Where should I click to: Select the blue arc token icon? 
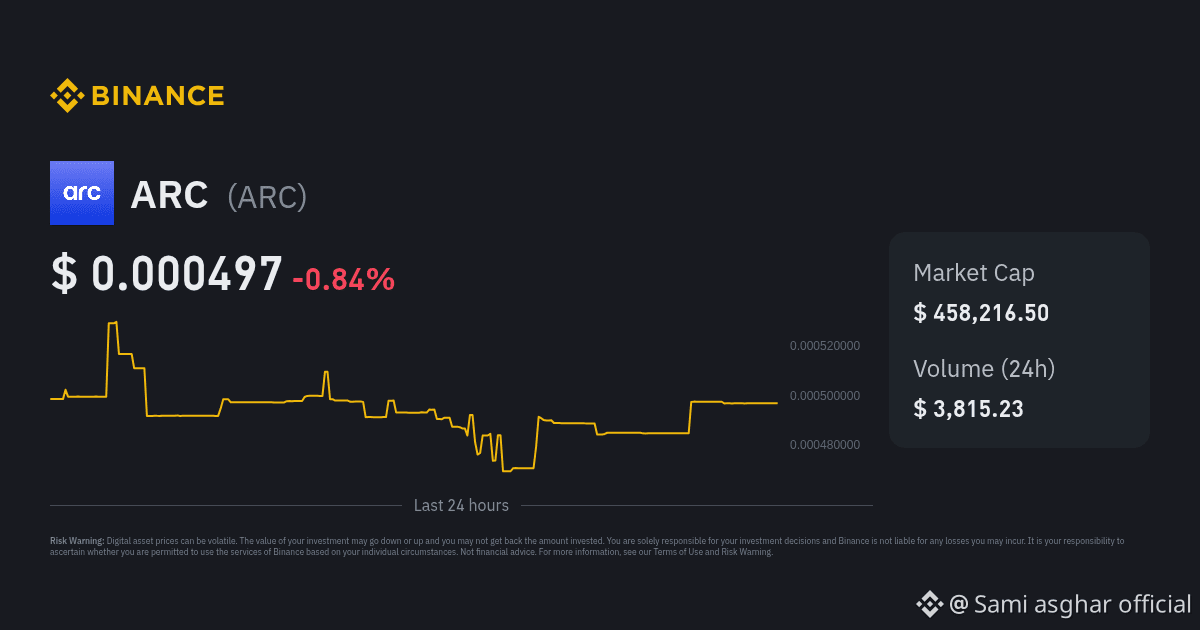click(82, 193)
